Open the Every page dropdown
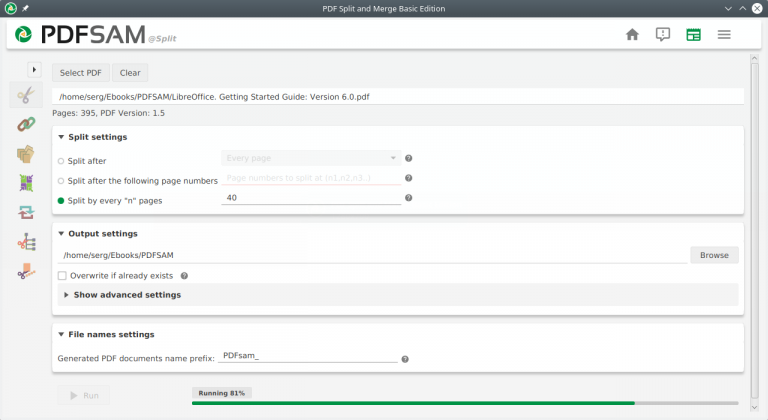 (311, 158)
